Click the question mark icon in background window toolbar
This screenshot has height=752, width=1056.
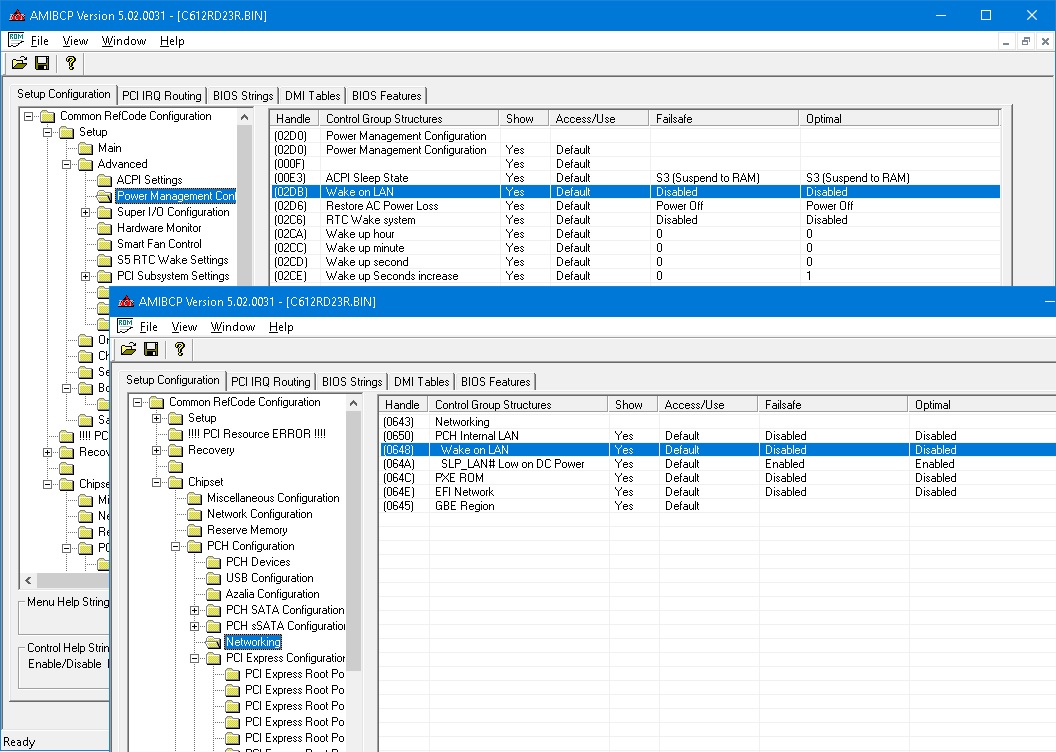click(70, 63)
